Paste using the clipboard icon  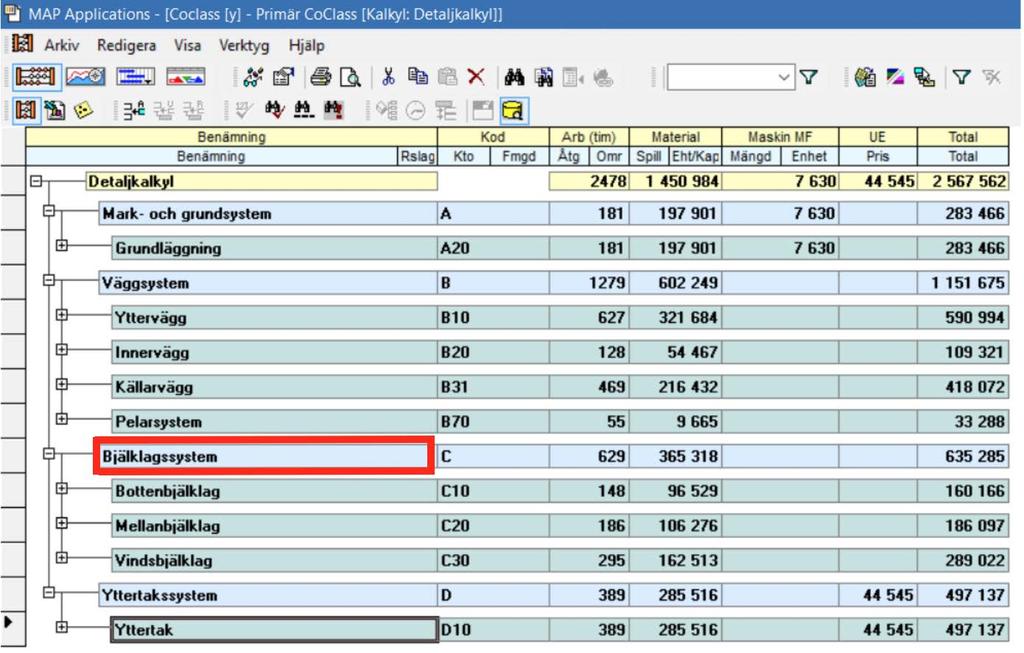(x=447, y=77)
